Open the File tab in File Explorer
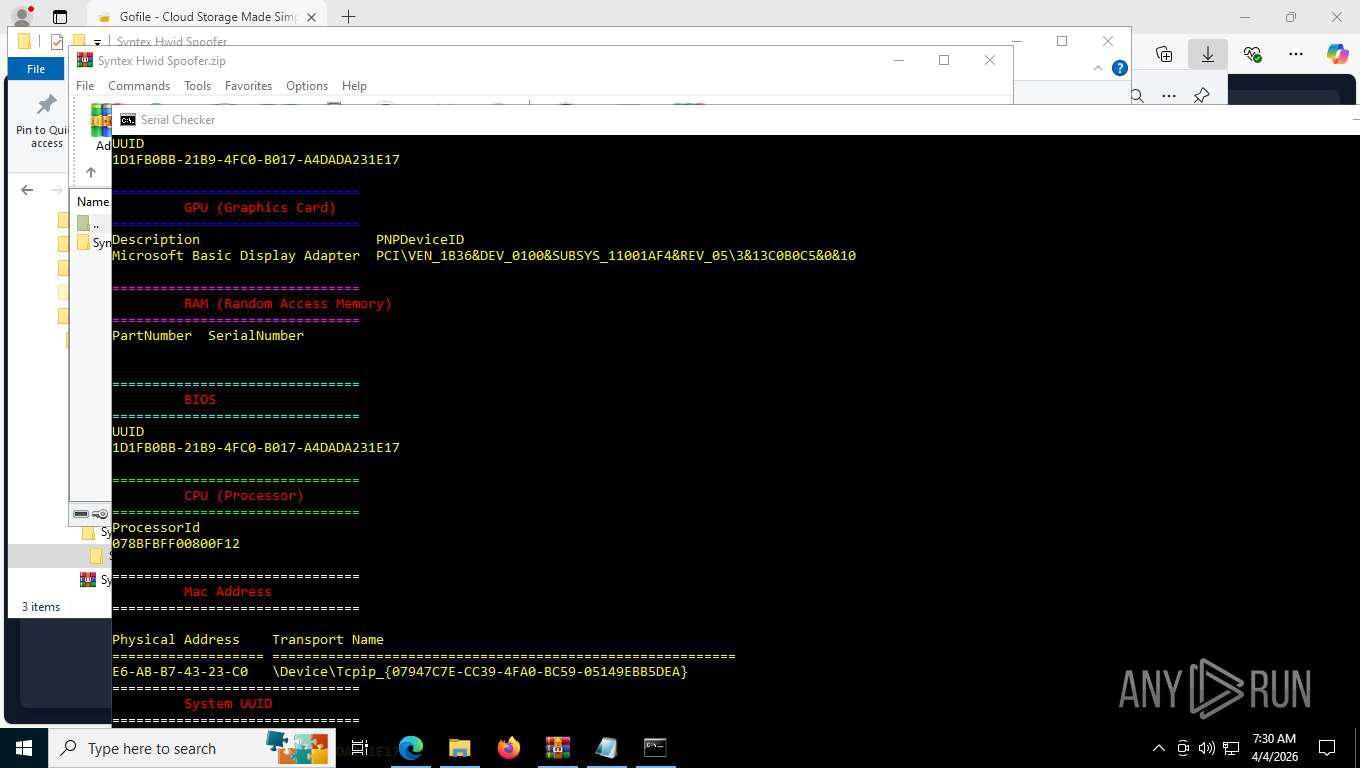Viewport: 1360px width, 768px height. [x=36, y=69]
